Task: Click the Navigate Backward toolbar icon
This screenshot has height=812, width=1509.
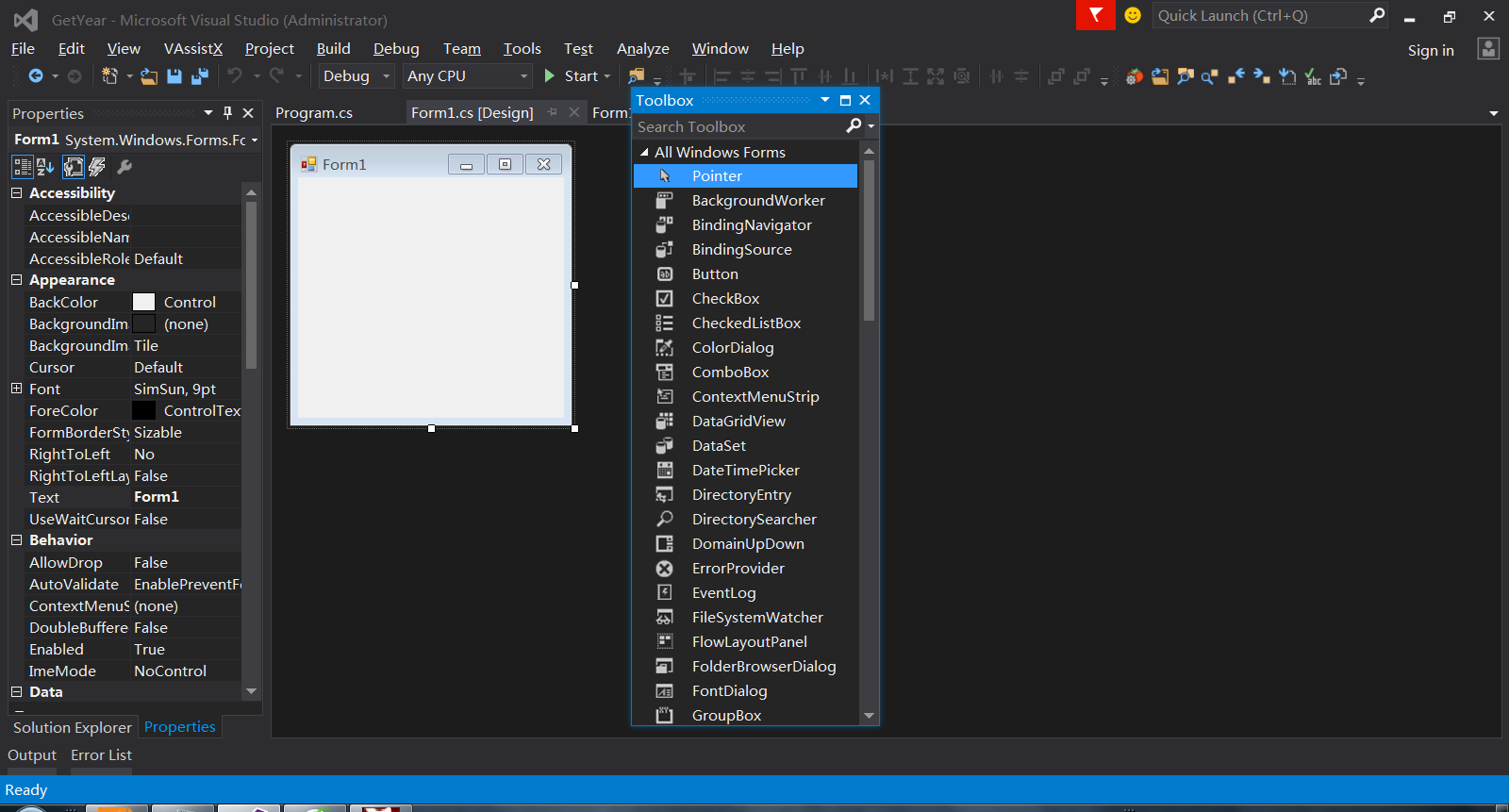Action: point(36,75)
